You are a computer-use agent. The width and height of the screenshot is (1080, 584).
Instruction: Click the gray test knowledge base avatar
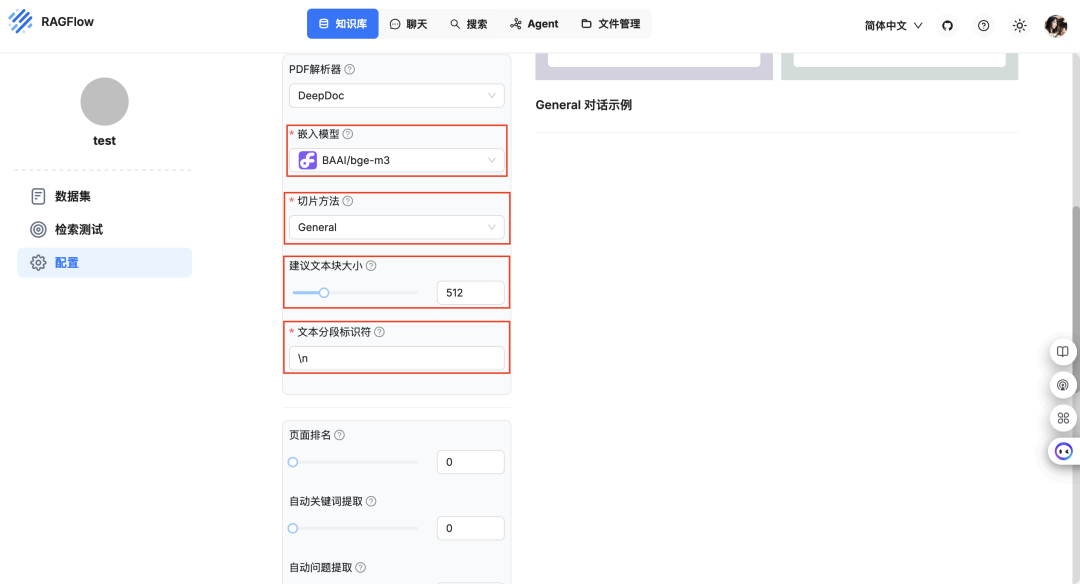(105, 102)
